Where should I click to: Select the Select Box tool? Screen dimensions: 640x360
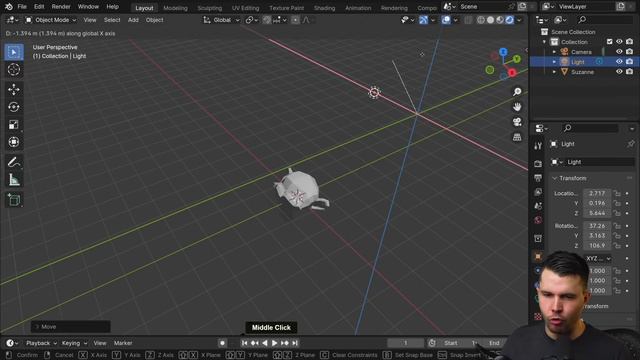pos(14,52)
